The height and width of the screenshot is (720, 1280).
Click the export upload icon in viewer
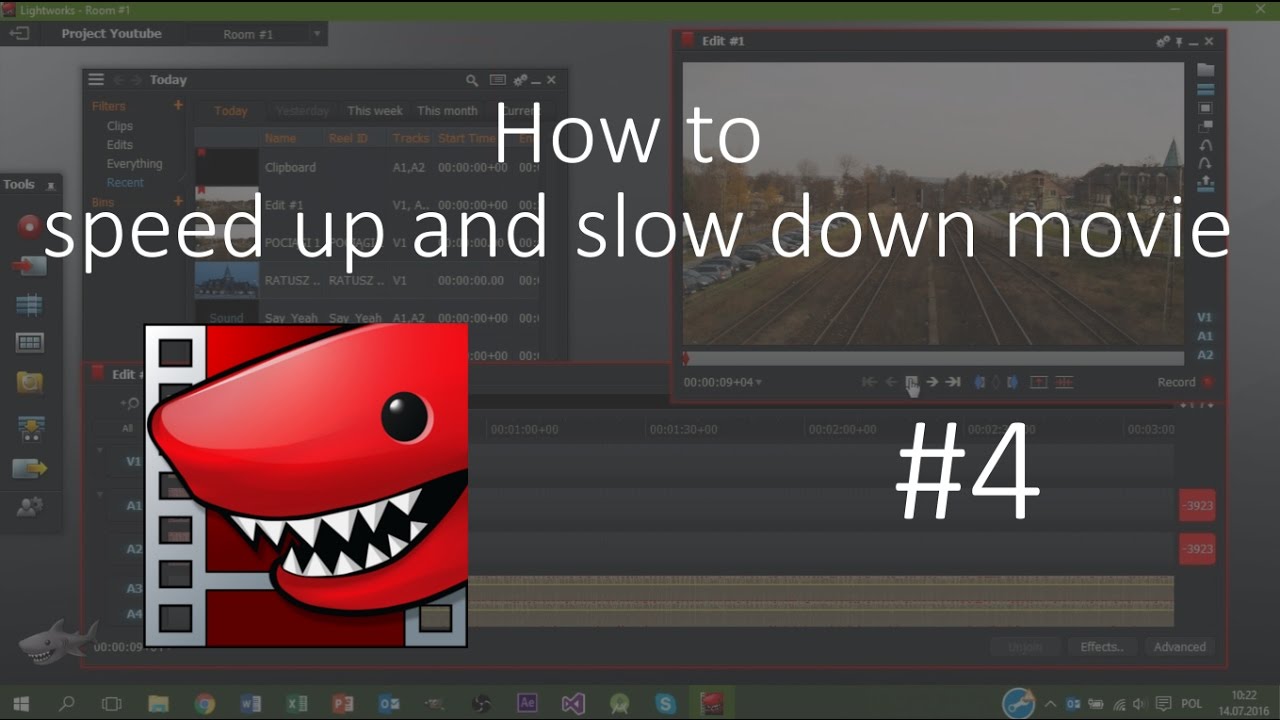pyautogui.click(x=1206, y=184)
